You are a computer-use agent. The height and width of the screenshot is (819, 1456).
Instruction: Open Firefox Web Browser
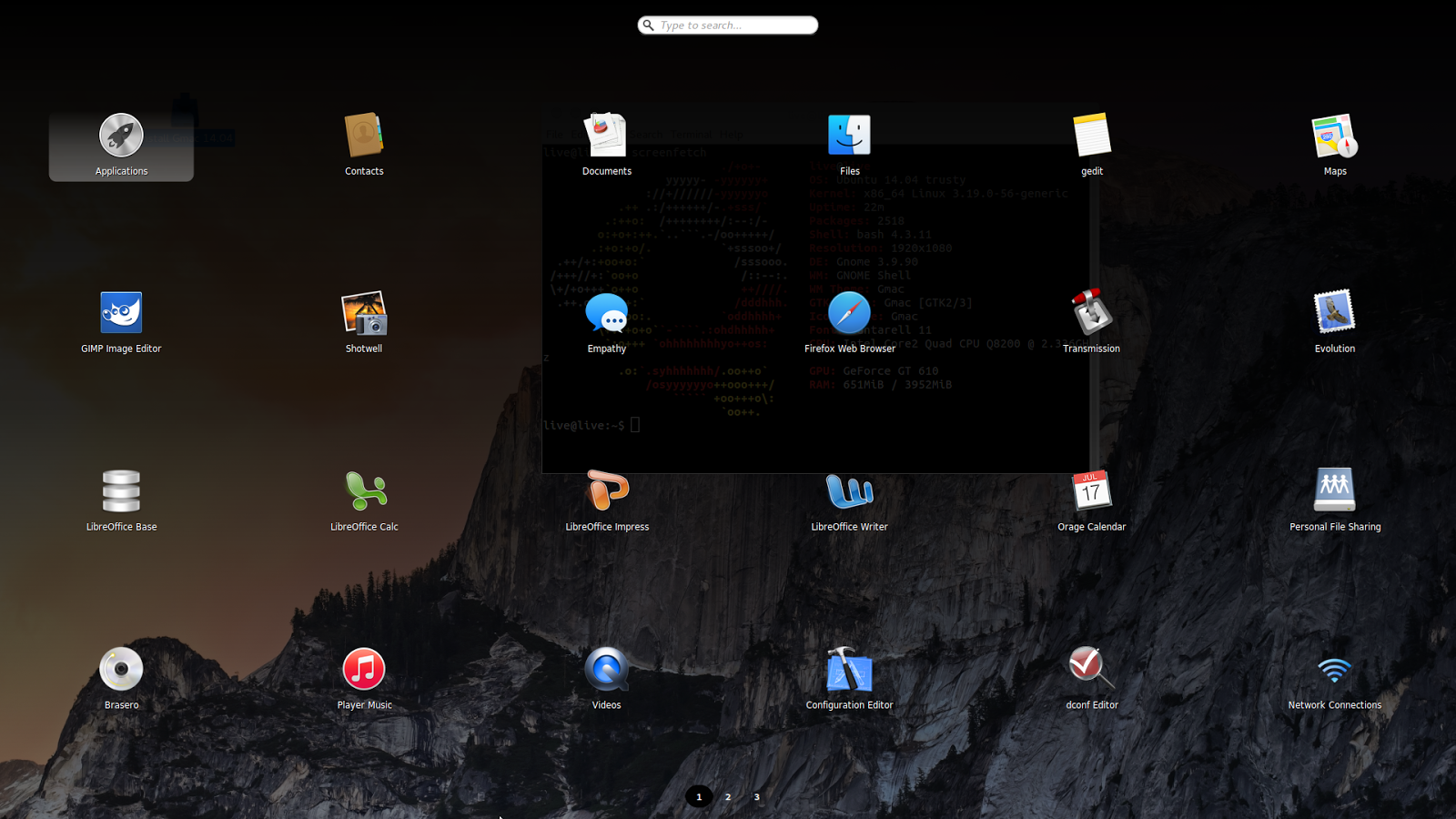click(x=849, y=313)
